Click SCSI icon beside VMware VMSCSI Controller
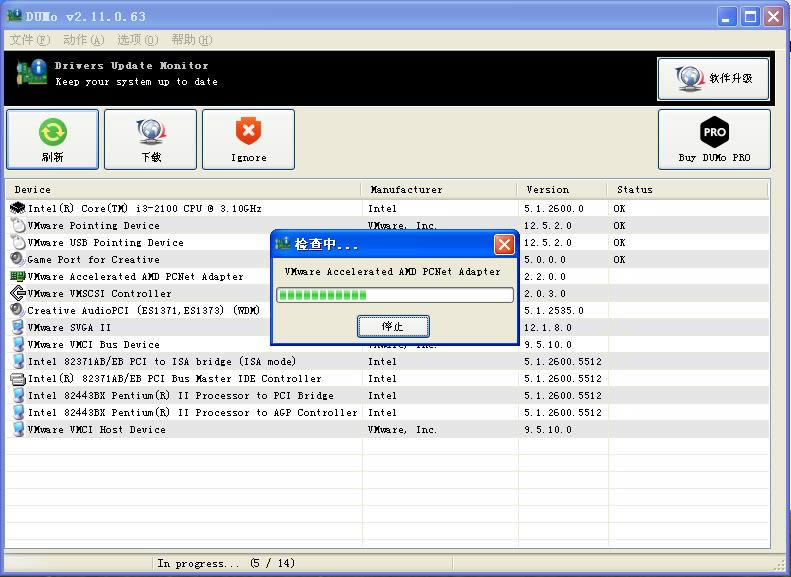Screen dimensions: 791x577 coord(18,293)
